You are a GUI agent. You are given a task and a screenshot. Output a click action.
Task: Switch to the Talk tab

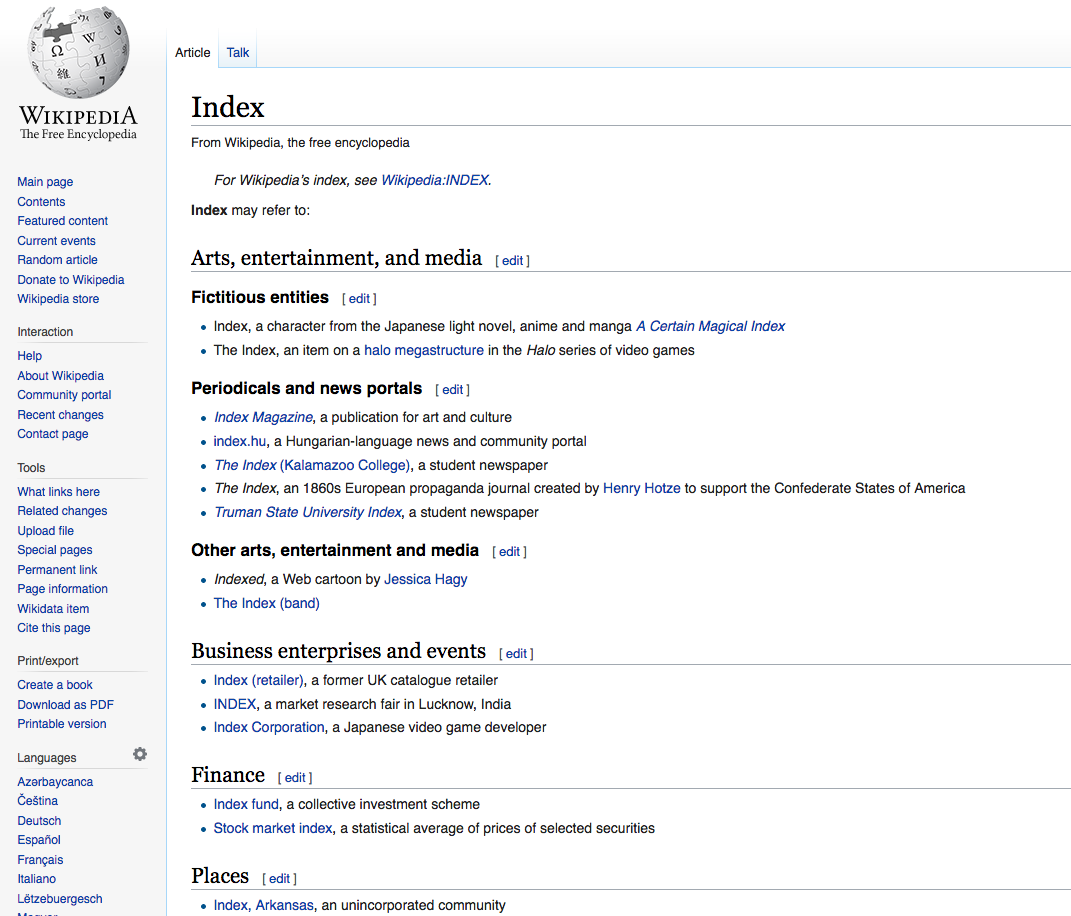click(x=238, y=53)
